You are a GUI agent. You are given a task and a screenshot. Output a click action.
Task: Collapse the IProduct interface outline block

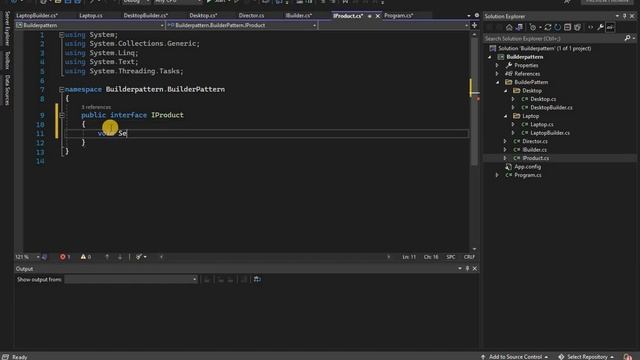pos(62,115)
